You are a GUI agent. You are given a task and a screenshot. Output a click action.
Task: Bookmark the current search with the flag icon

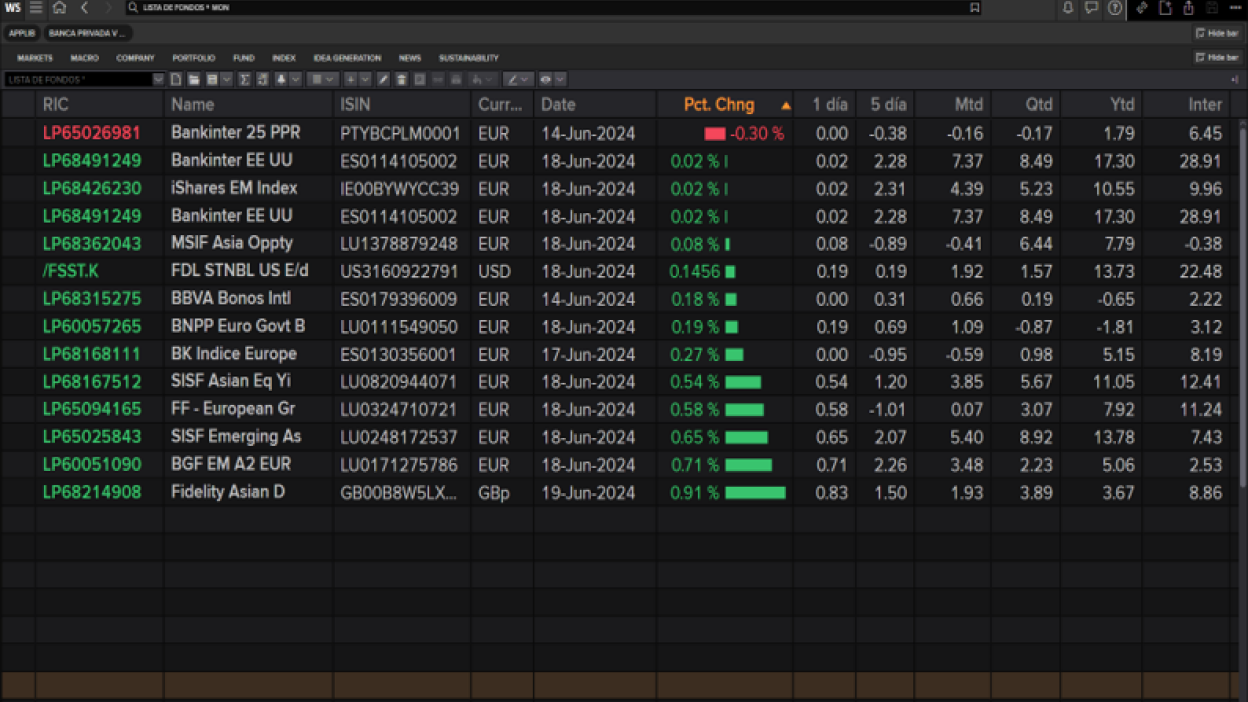[x=974, y=8]
